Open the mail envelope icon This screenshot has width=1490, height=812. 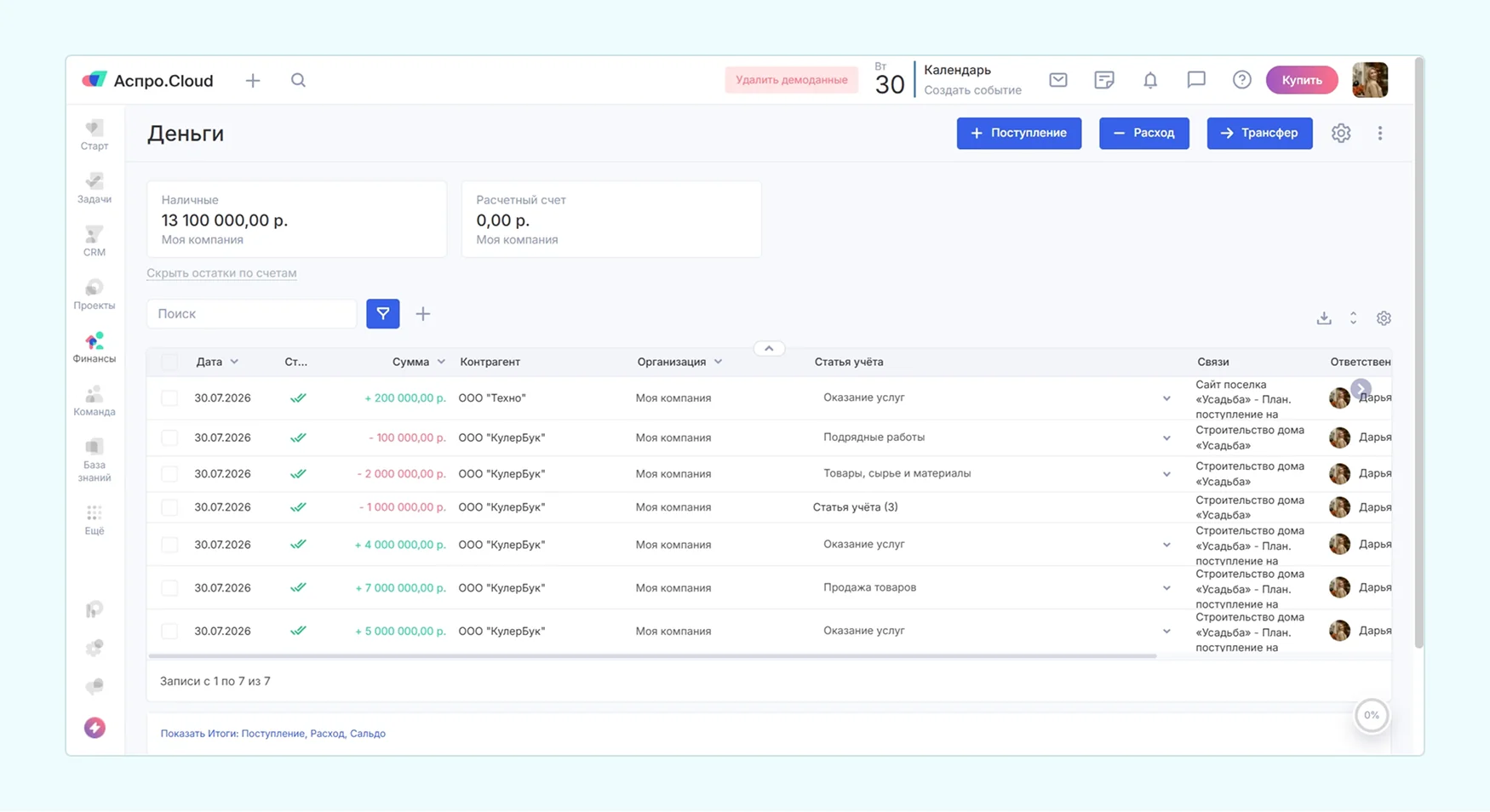(x=1058, y=80)
